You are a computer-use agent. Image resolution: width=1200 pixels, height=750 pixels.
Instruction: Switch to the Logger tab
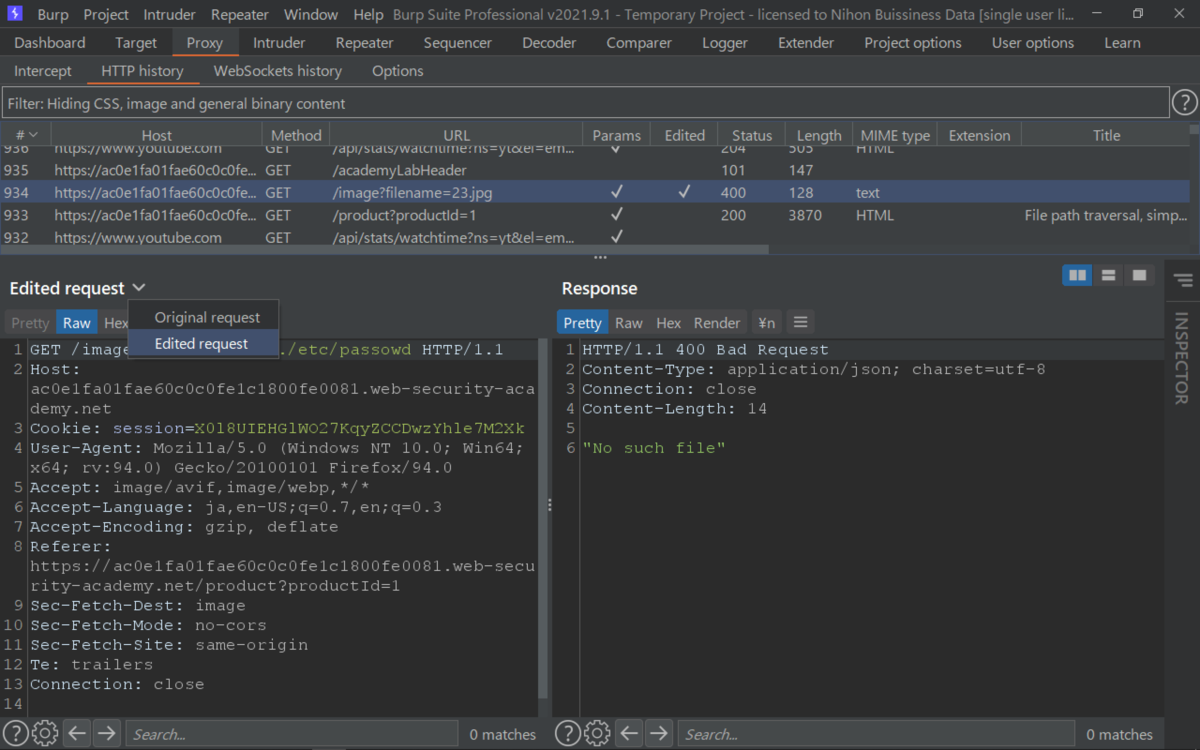point(725,43)
